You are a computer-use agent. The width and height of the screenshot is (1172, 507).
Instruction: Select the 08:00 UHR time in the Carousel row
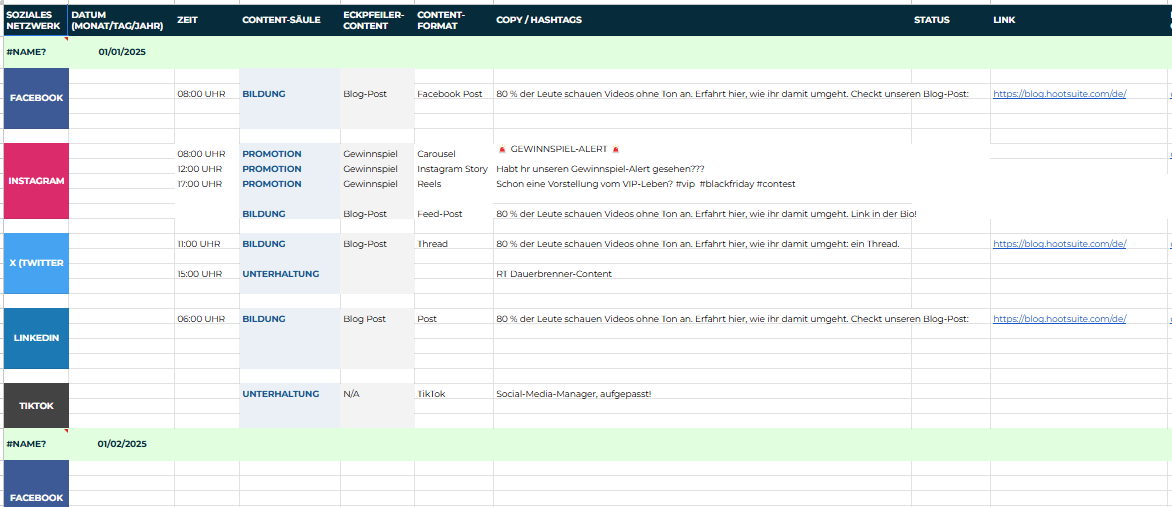coord(201,154)
